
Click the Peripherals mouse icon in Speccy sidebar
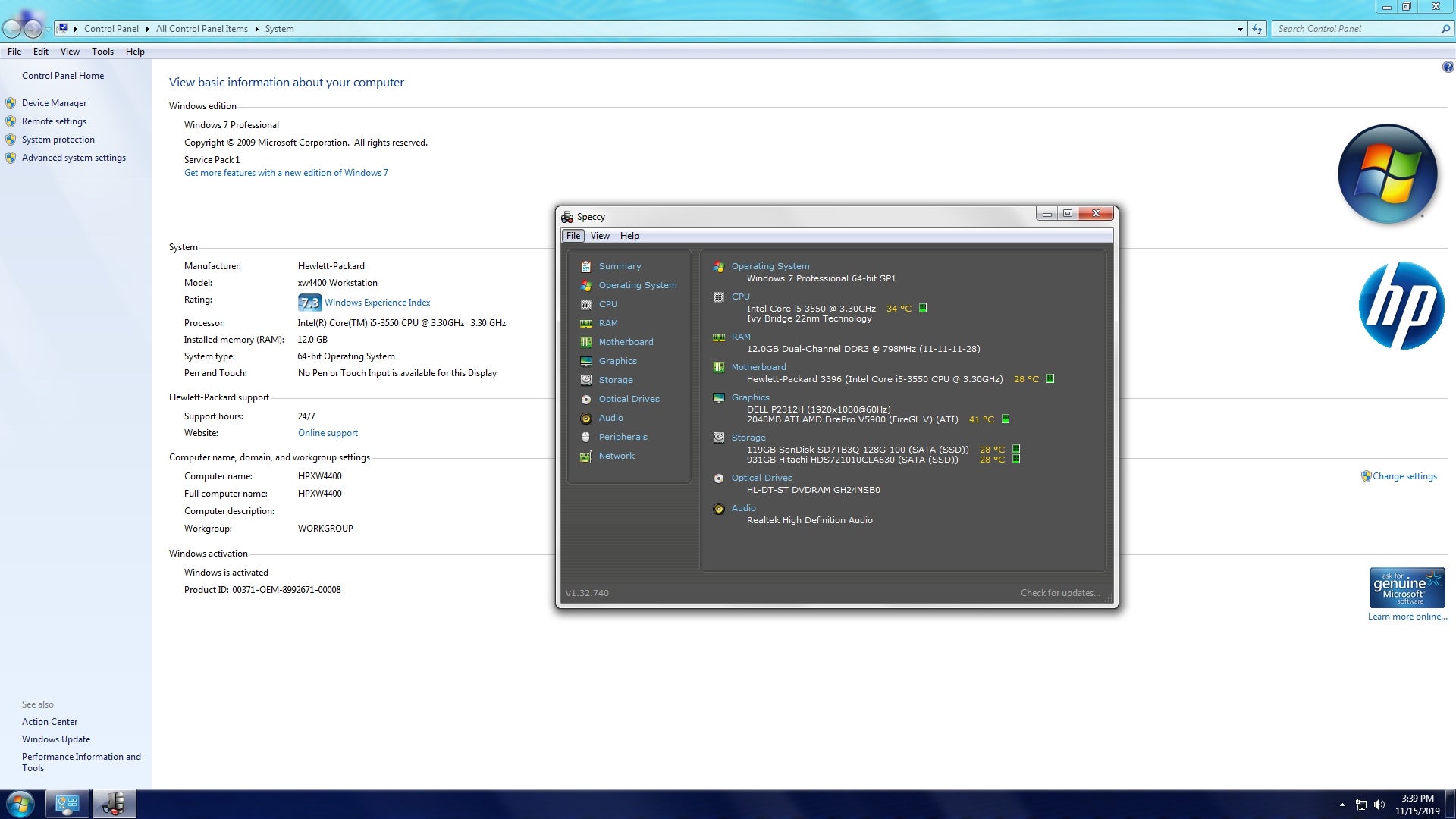(586, 437)
